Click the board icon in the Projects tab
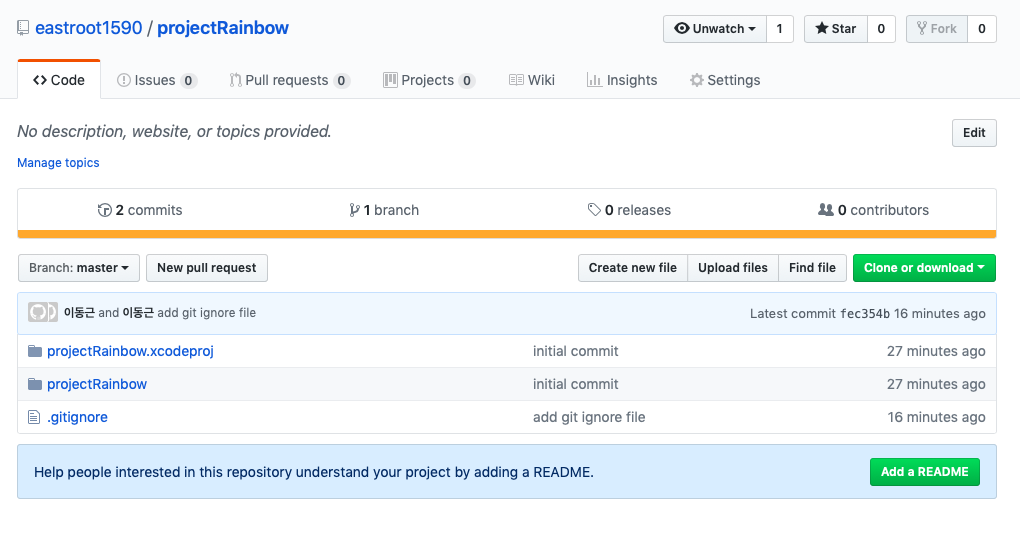This screenshot has height=540, width=1020. coord(390,80)
